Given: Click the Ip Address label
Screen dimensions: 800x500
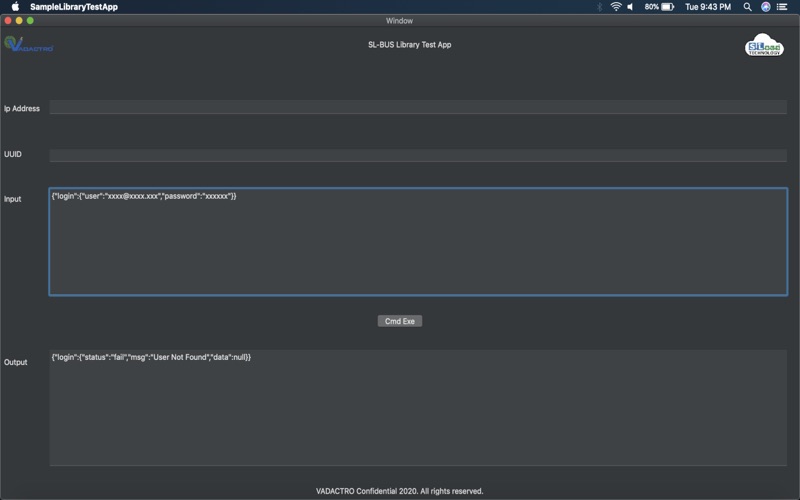Looking at the screenshot, I should pos(22,108).
